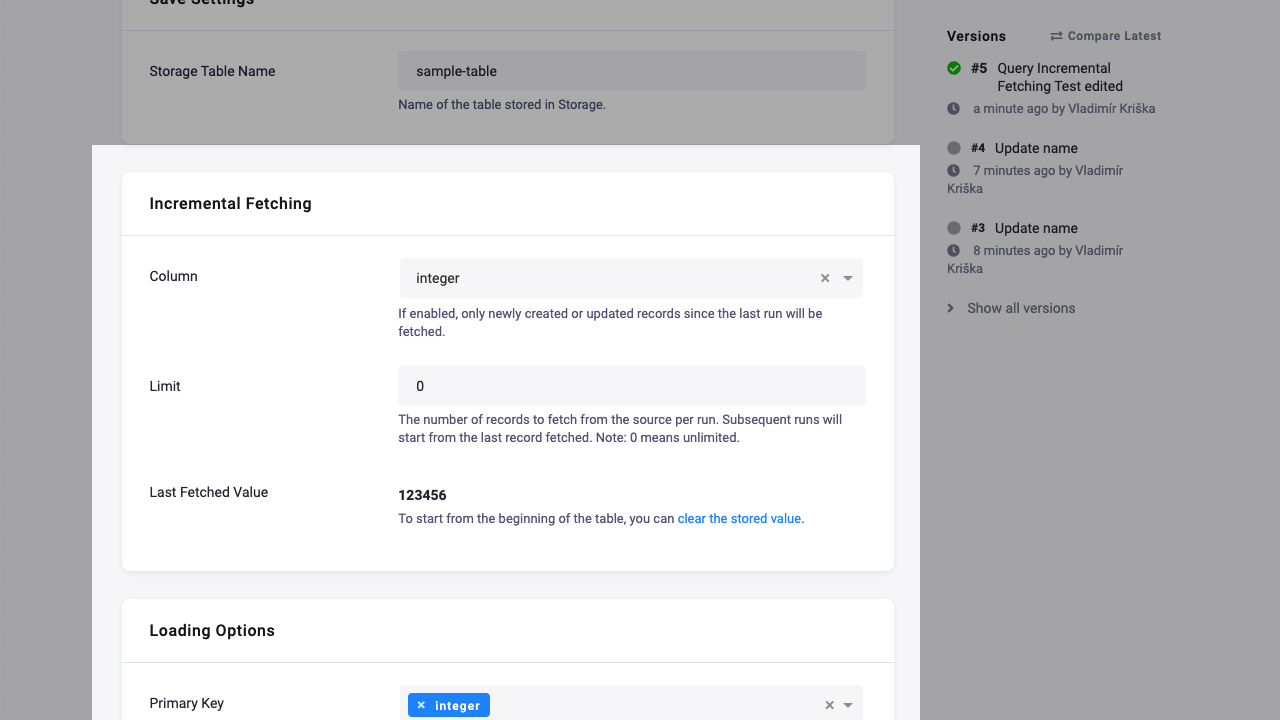Screen dimensions: 1280x720
Task: Open the Primary Key dropdown
Action: (847, 704)
